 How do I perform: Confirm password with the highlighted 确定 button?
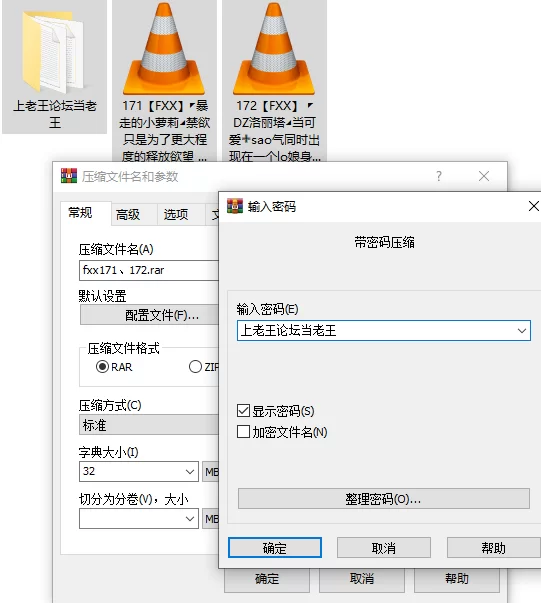pyautogui.click(x=275, y=548)
